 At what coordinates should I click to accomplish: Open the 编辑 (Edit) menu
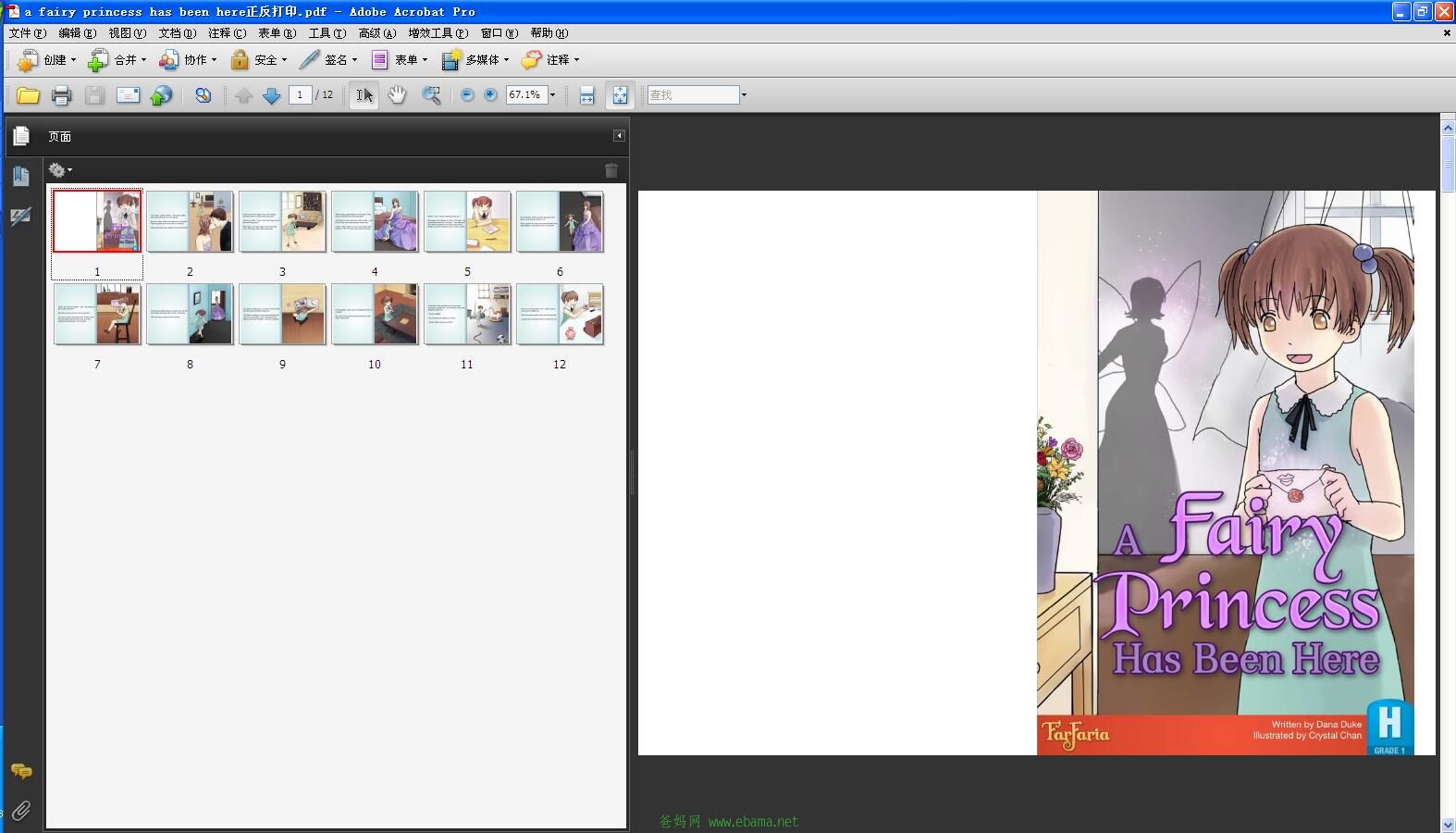[77, 33]
